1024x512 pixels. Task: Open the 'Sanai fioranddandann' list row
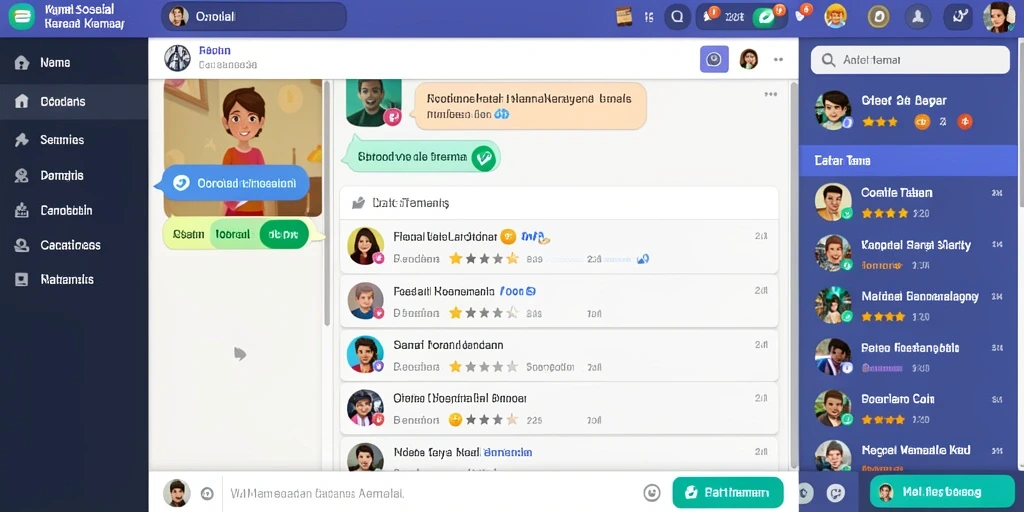(x=559, y=355)
